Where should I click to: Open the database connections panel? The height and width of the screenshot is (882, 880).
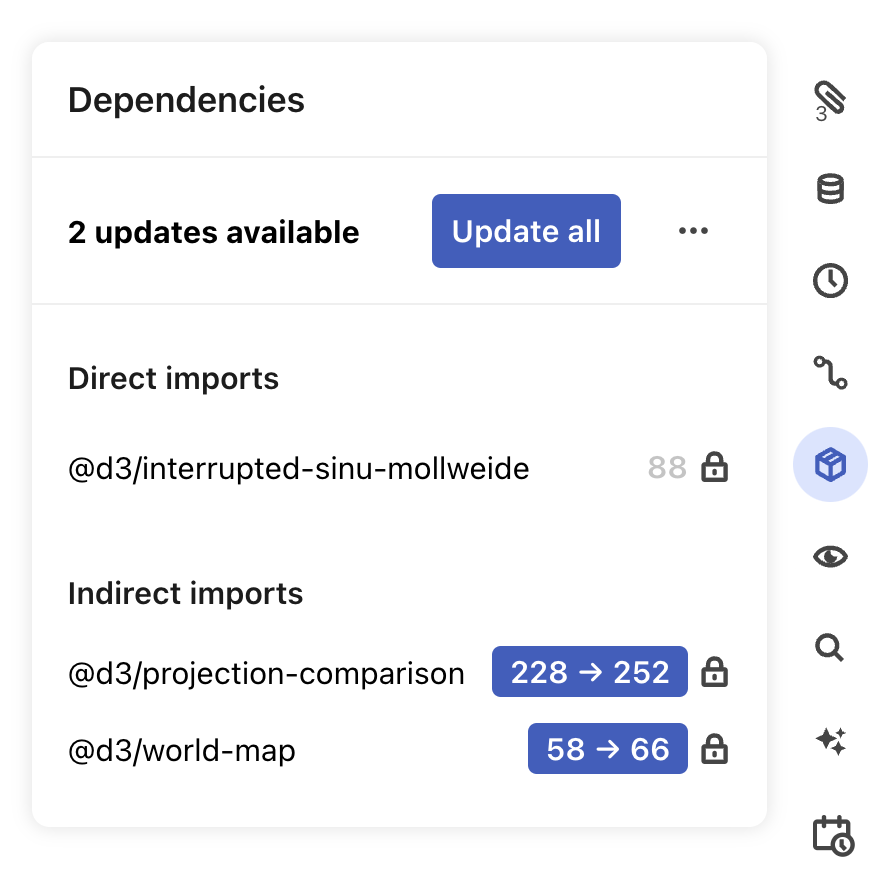[x=829, y=189]
